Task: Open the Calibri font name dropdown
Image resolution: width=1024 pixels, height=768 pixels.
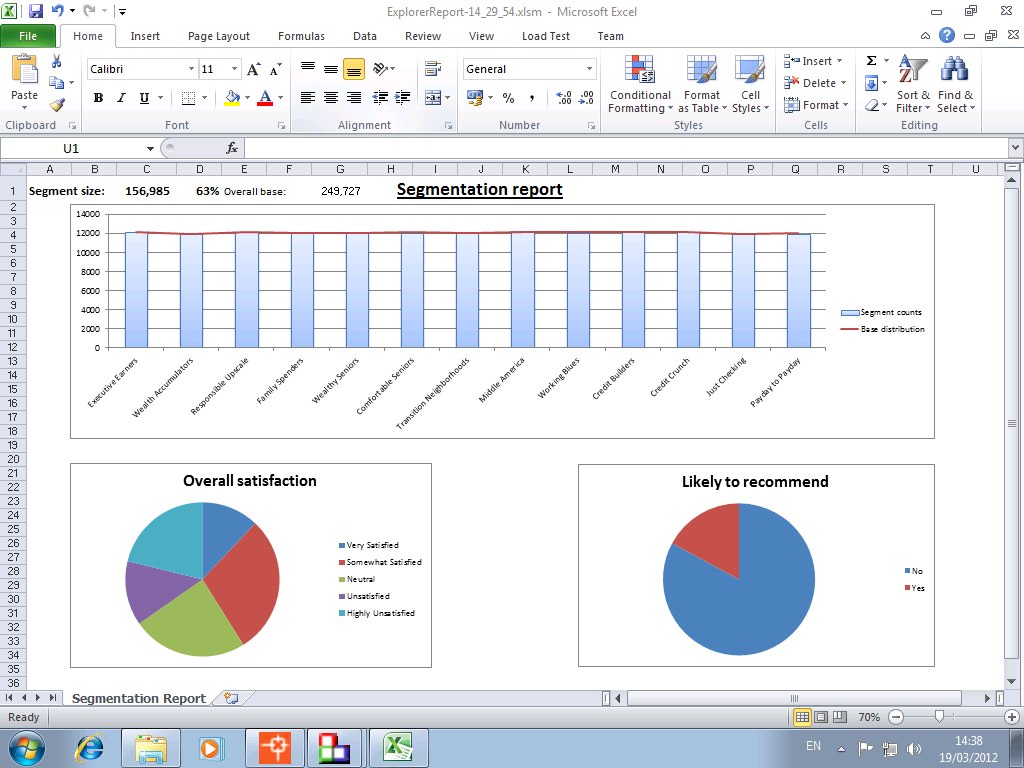Action: (x=191, y=69)
